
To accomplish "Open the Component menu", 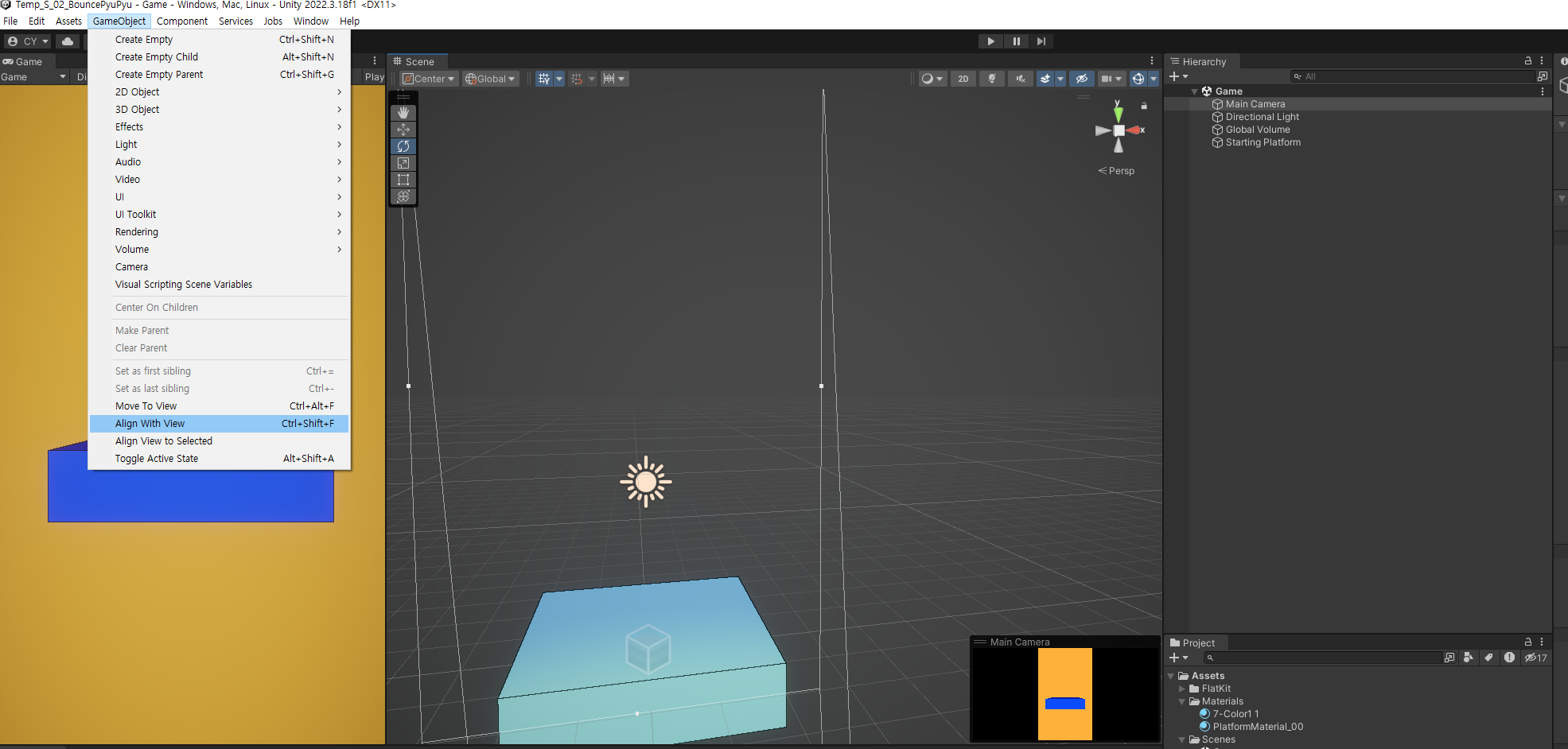I will 182,21.
